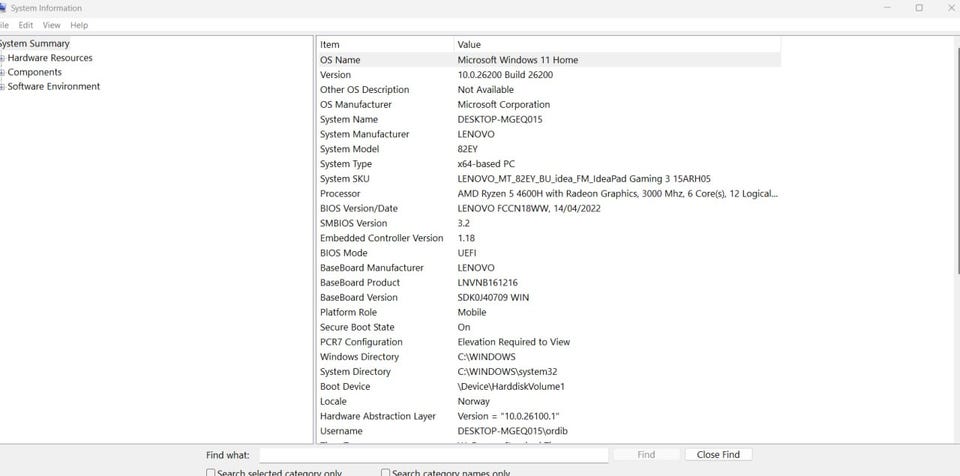Viewport: 960px width, 476px height.
Task: Minimize the System Information window
Action: click(x=887, y=8)
